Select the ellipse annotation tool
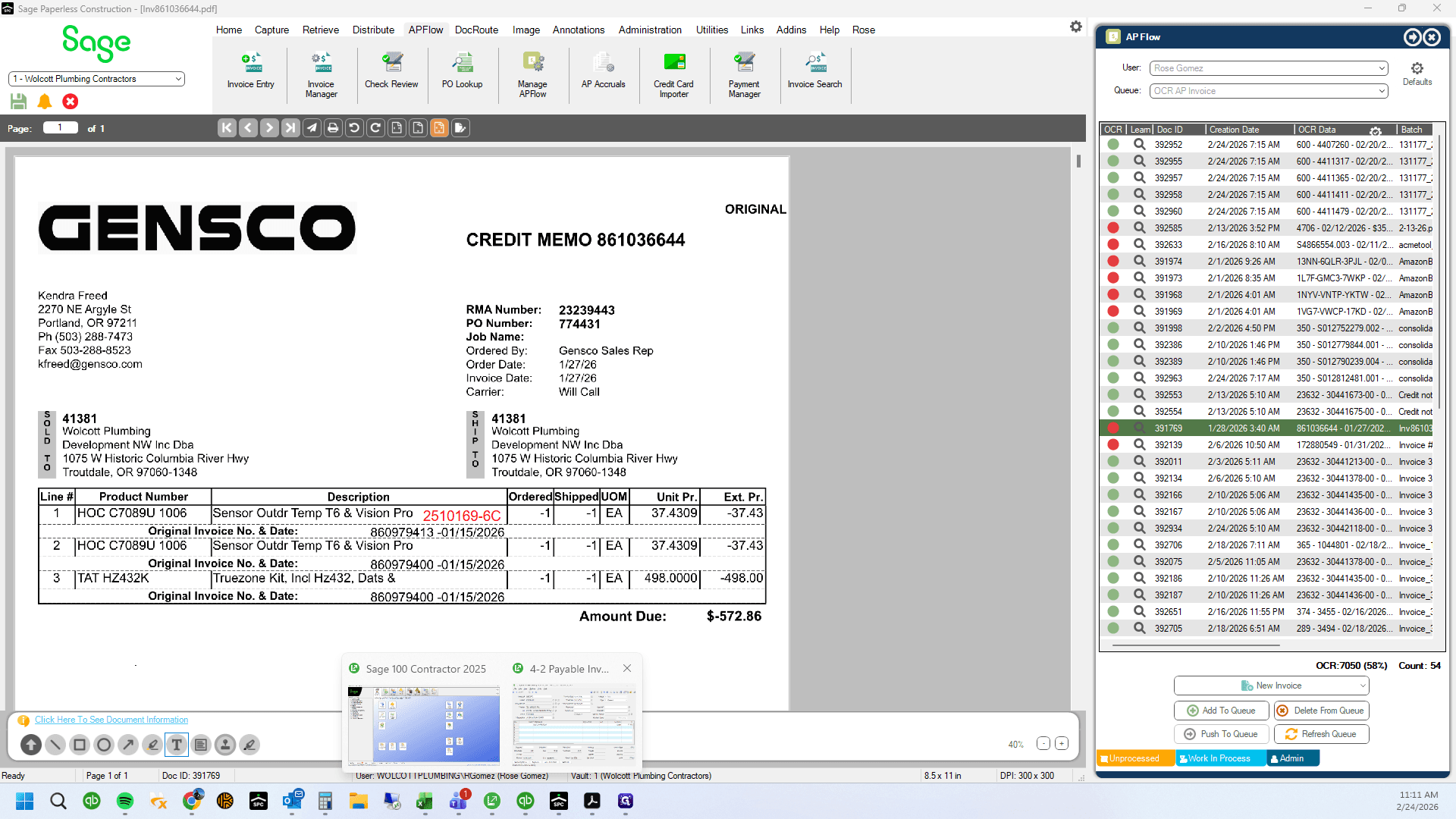 click(104, 745)
